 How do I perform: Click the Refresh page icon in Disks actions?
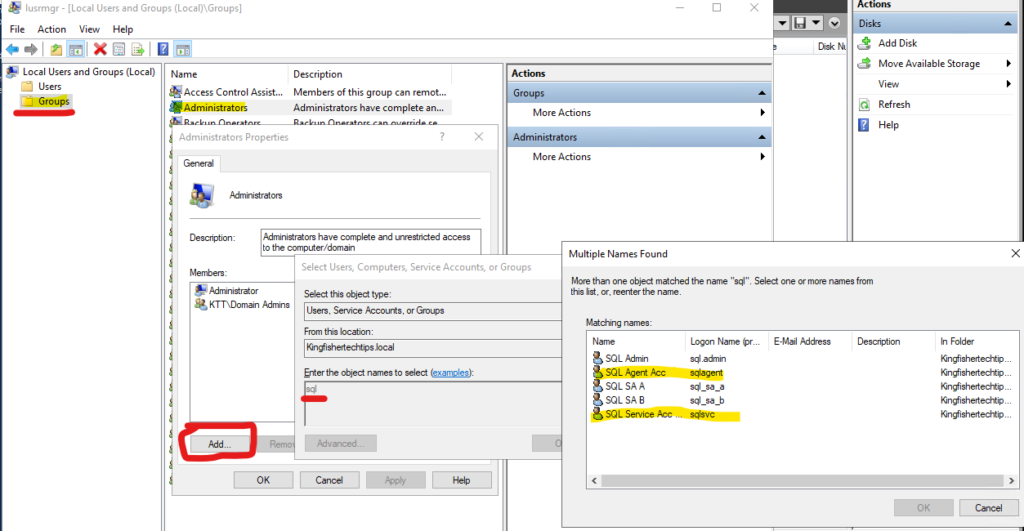864,105
